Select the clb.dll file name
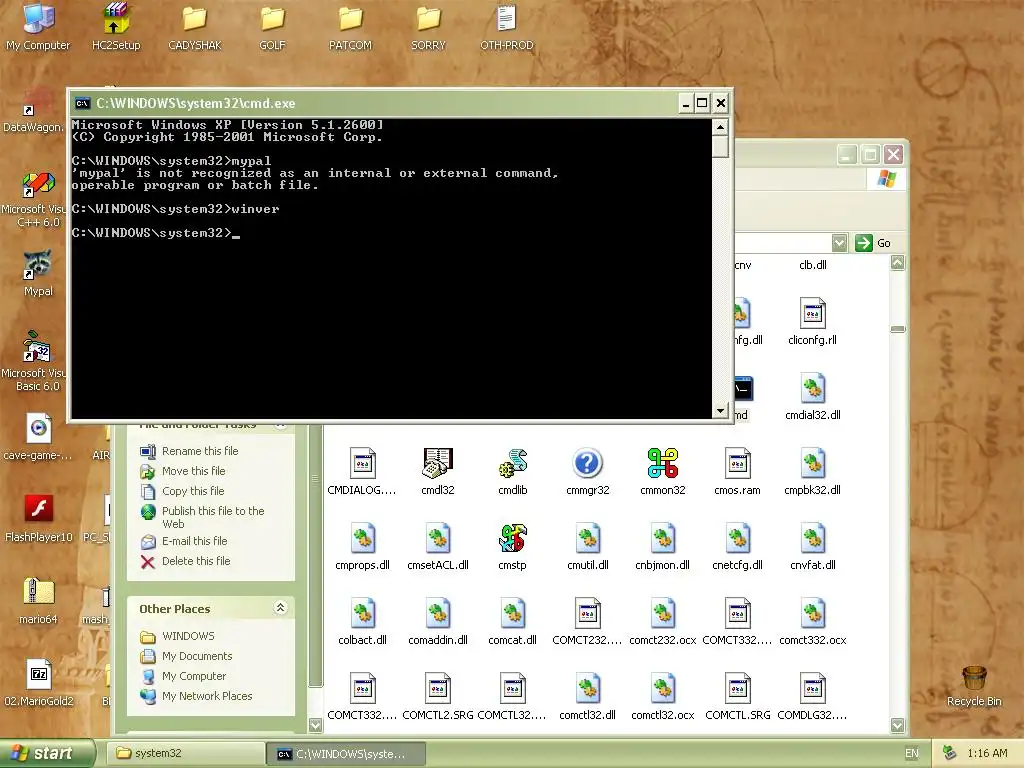1024x768 pixels. 812,265
